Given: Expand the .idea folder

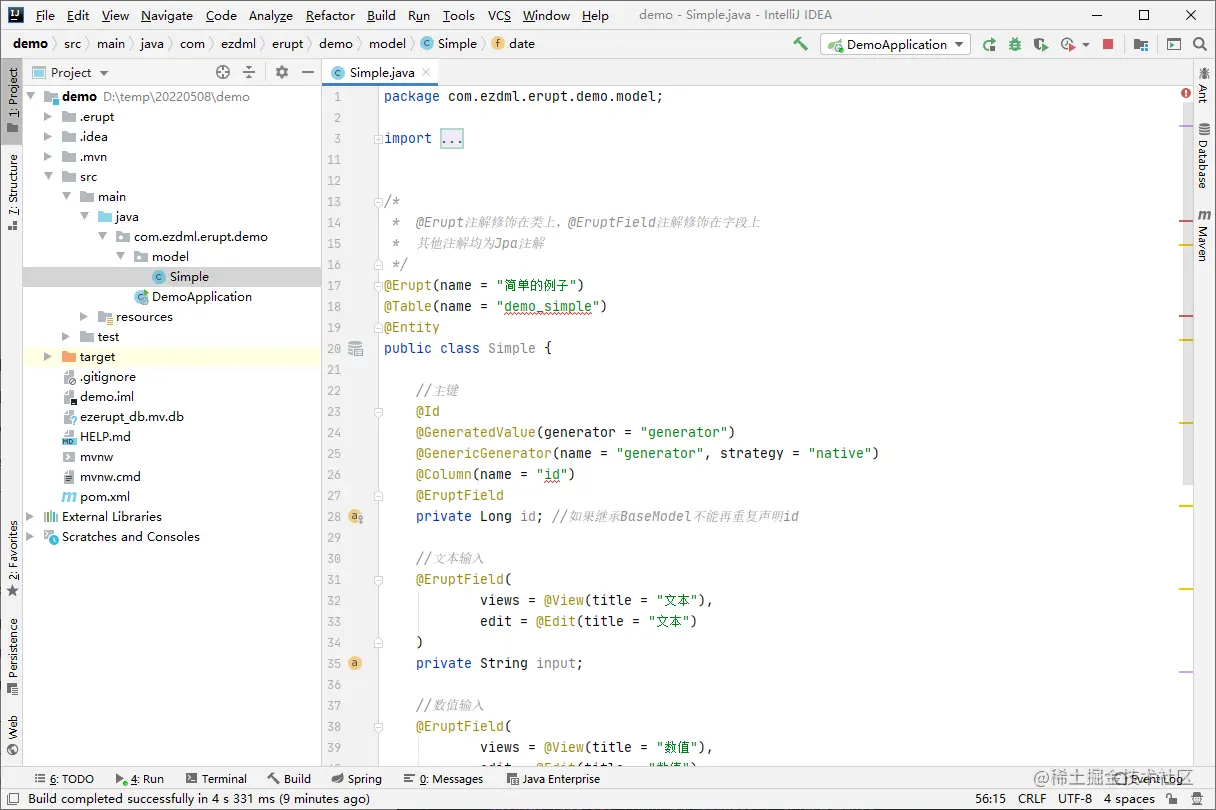Looking at the screenshot, I should tap(48, 137).
